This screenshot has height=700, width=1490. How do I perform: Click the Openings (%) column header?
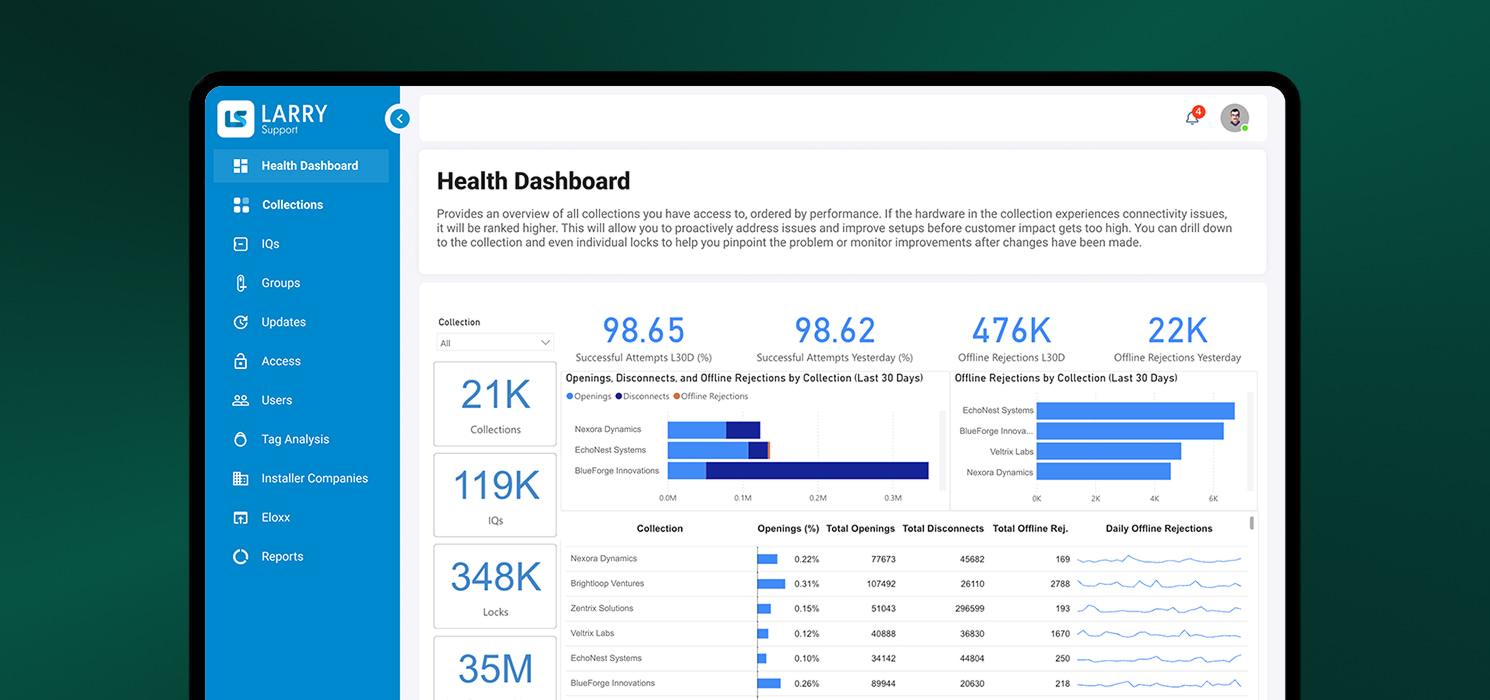[789, 528]
